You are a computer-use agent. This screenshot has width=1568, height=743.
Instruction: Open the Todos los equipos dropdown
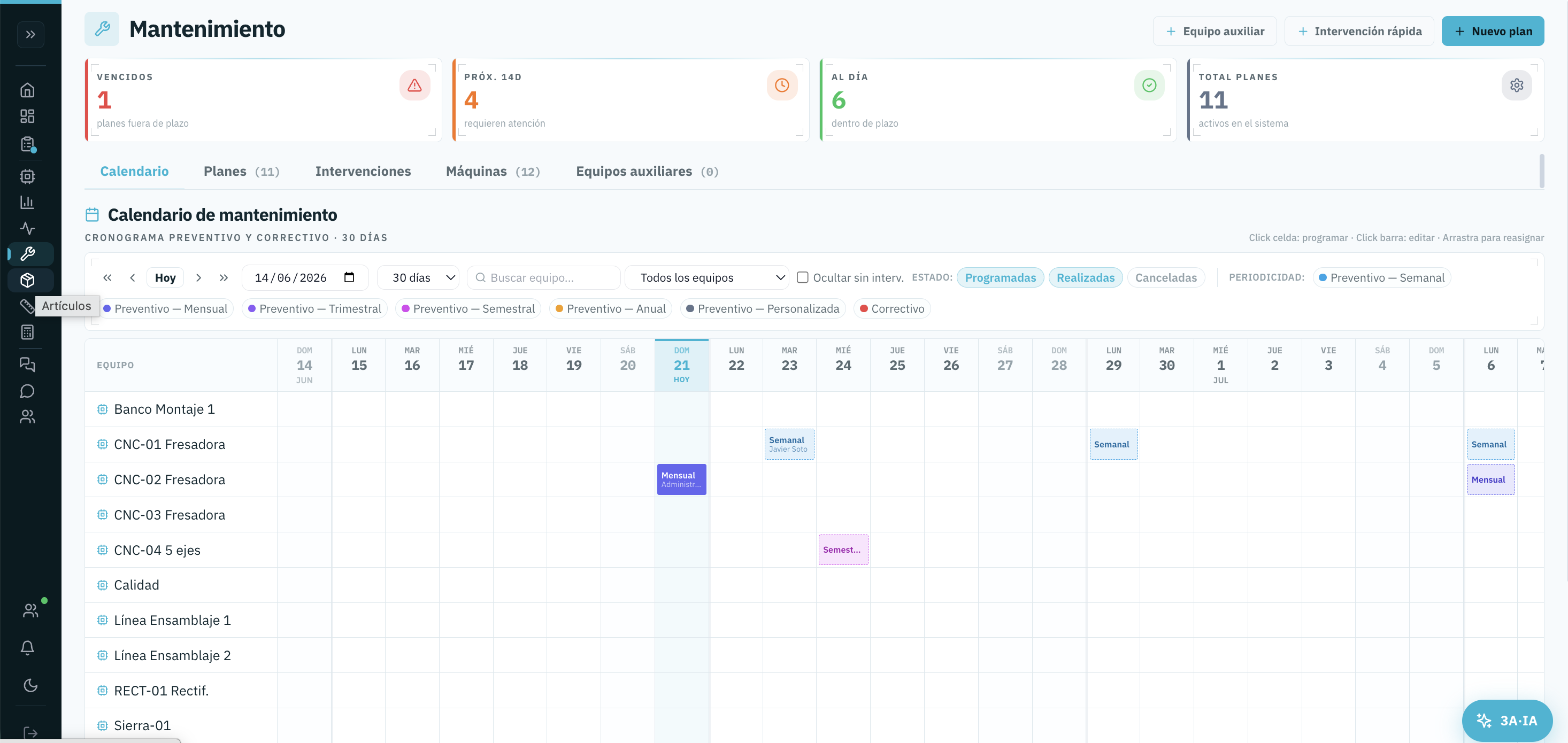point(706,277)
